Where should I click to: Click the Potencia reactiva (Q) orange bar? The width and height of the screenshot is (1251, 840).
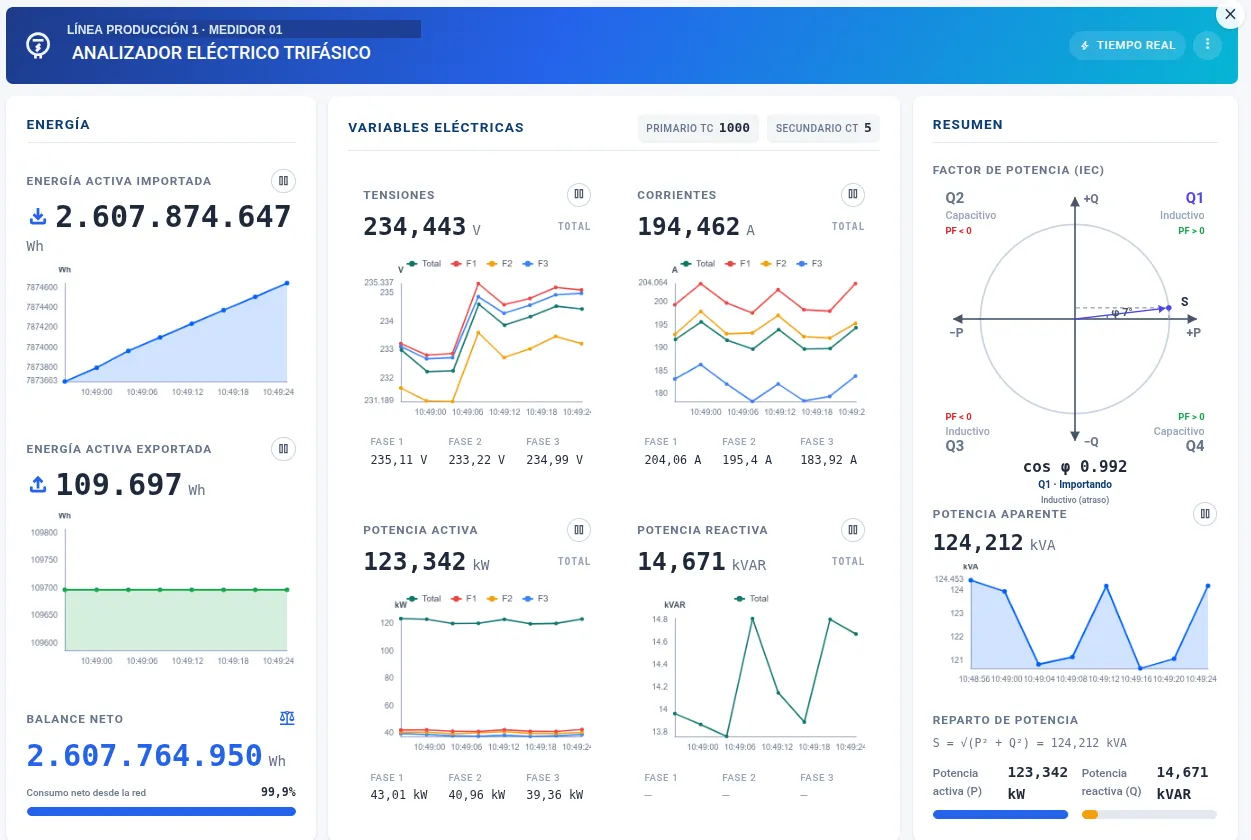1090,815
